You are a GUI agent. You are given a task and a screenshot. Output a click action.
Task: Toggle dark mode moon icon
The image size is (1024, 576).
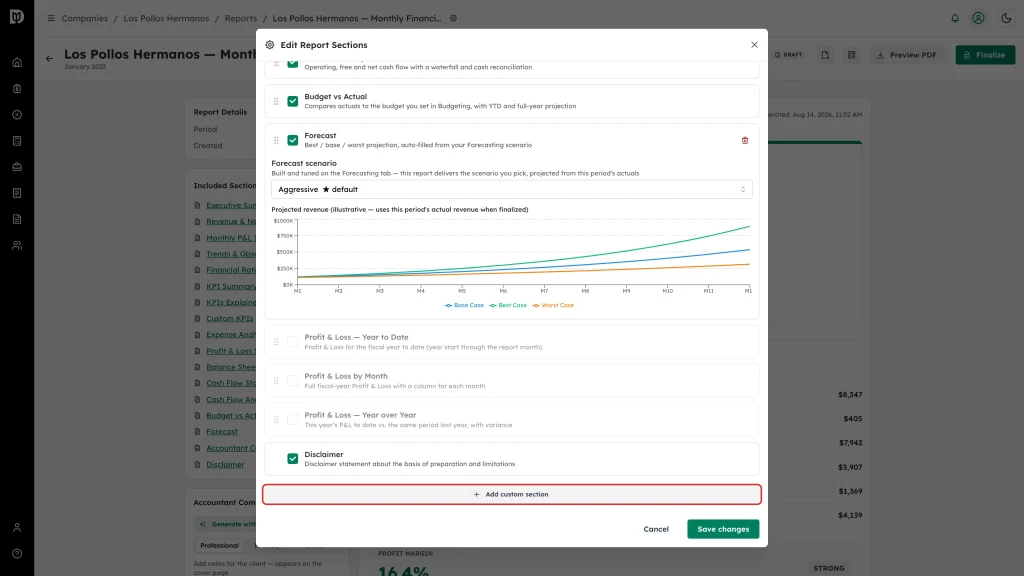(x=1006, y=18)
